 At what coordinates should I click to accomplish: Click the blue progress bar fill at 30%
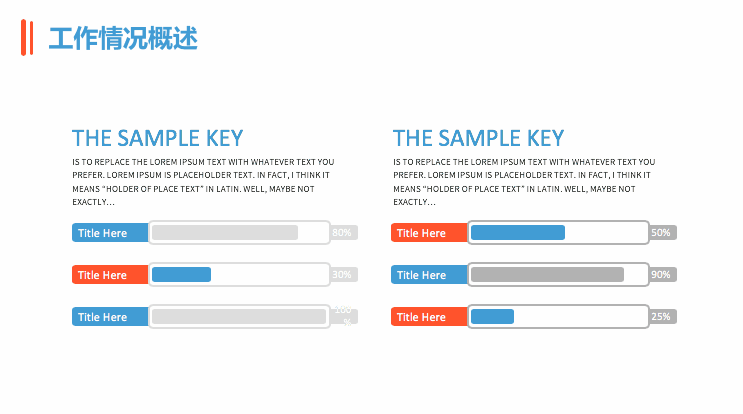[x=181, y=275]
